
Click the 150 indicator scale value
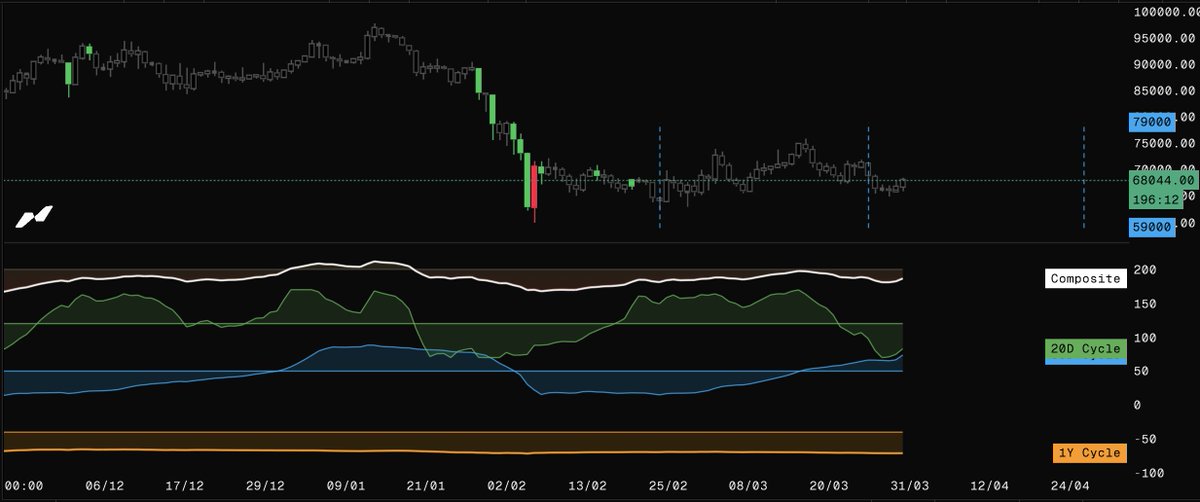click(x=1146, y=304)
